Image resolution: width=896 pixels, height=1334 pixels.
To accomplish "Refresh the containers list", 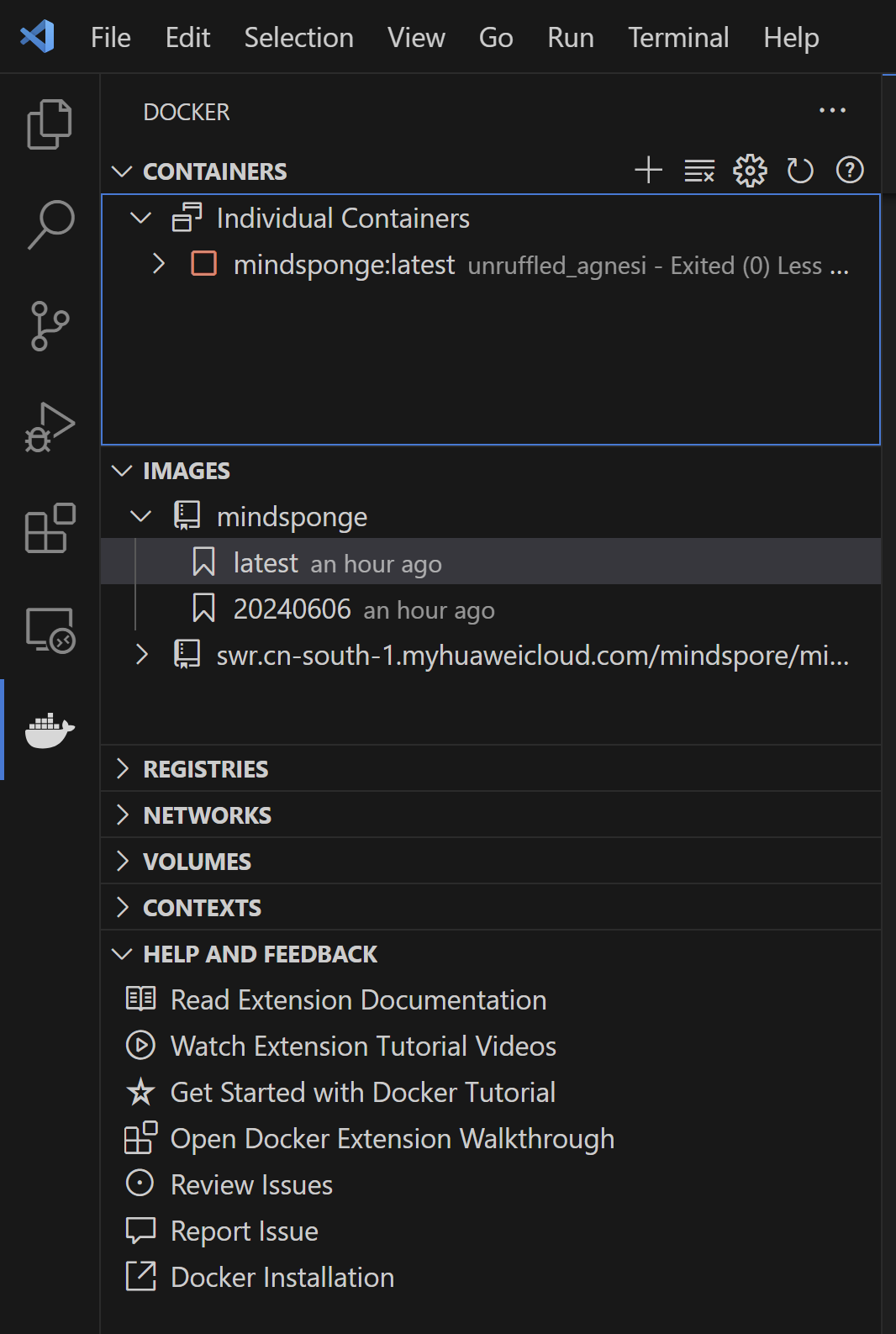I will click(799, 171).
